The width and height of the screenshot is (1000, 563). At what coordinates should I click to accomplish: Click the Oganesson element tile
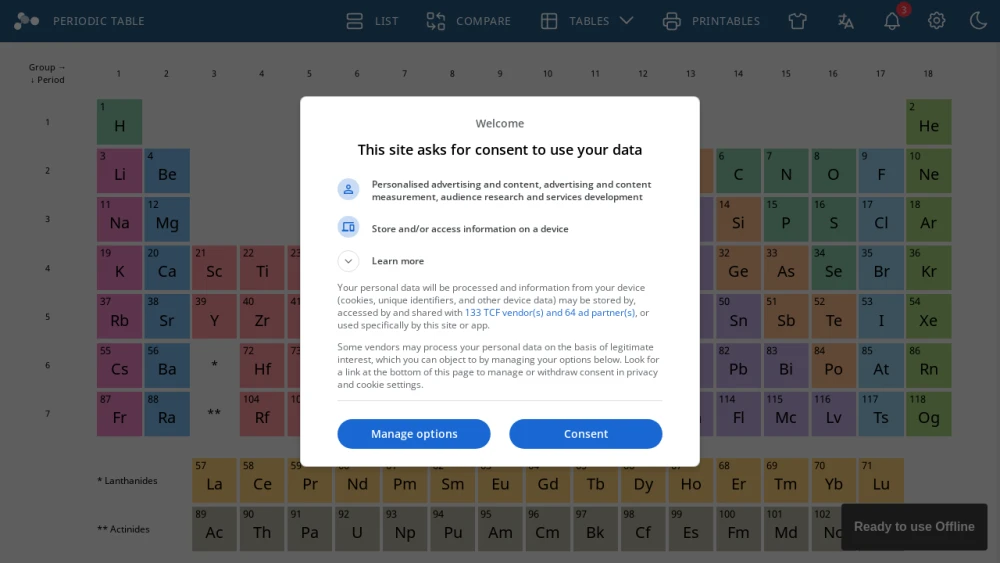point(929,414)
